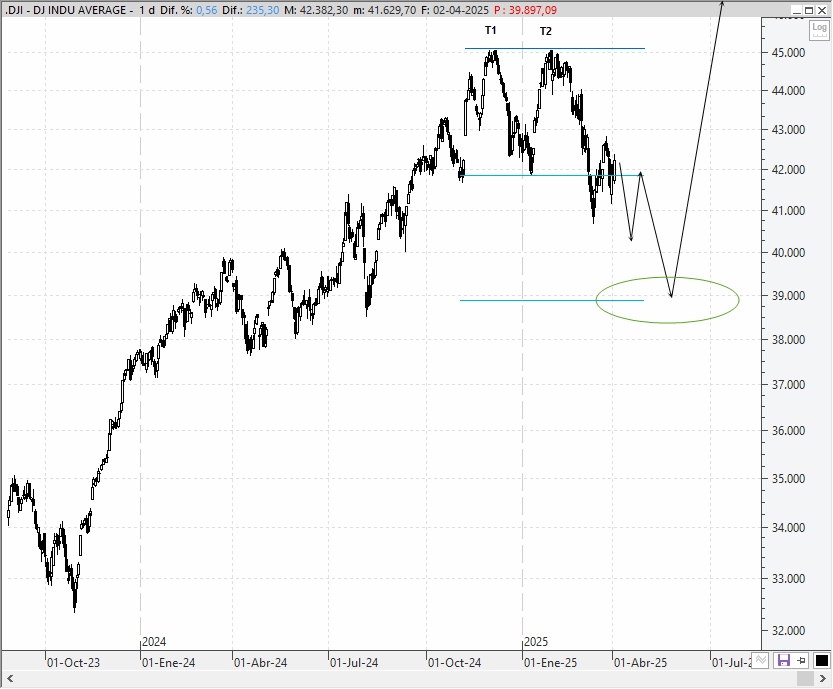Click the 01-Ene-24 date label
The image size is (833, 689).
click(168, 663)
